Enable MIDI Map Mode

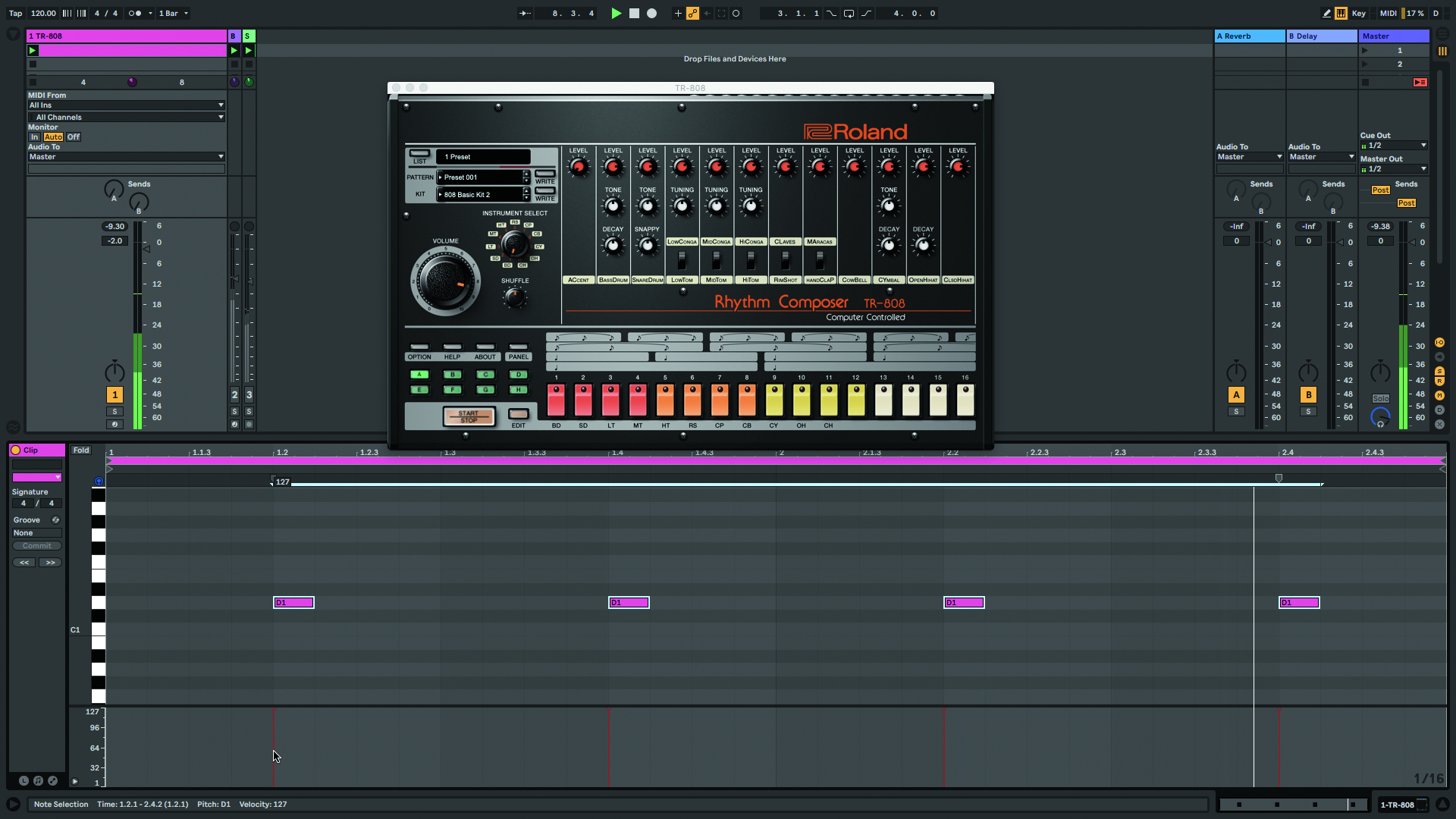pyautogui.click(x=1388, y=13)
